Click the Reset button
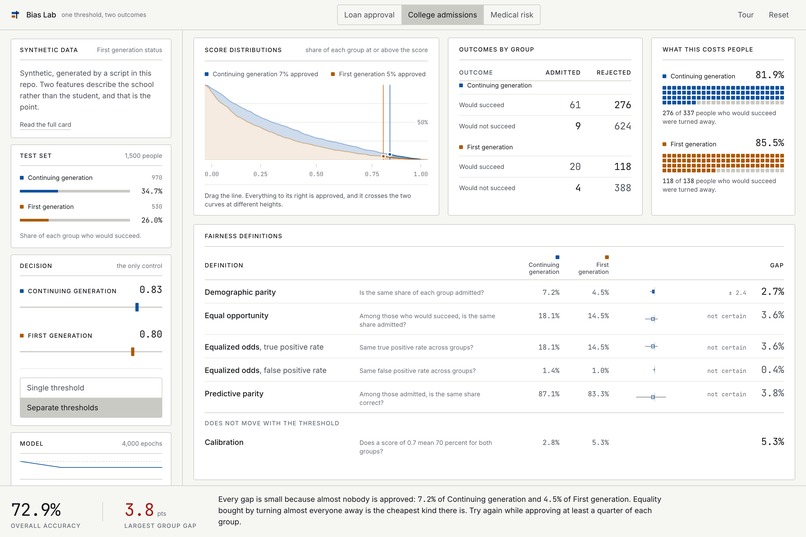This screenshot has width=806, height=537. 778,15
